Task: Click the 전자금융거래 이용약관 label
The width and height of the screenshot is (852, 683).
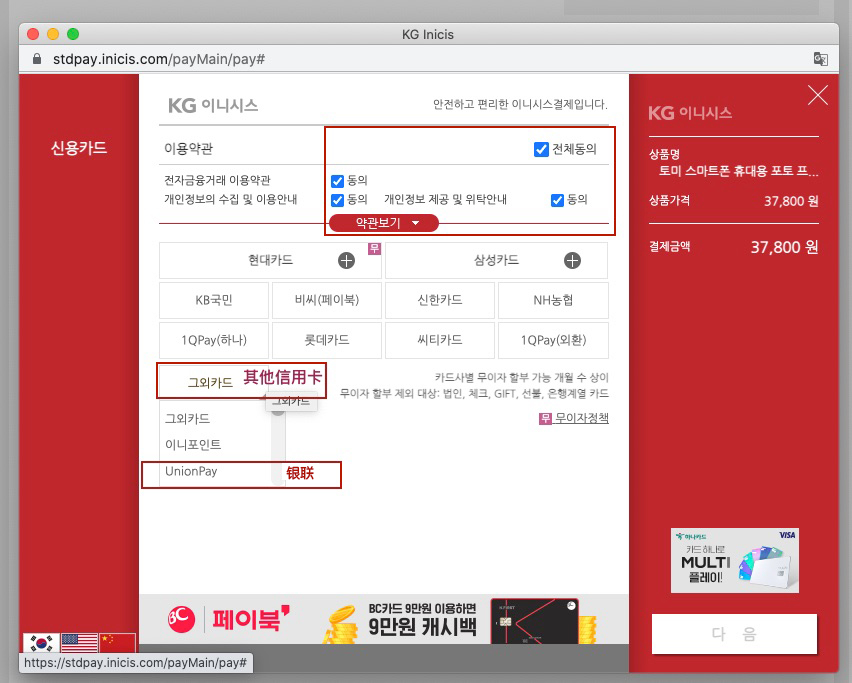Action: [217, 180]
